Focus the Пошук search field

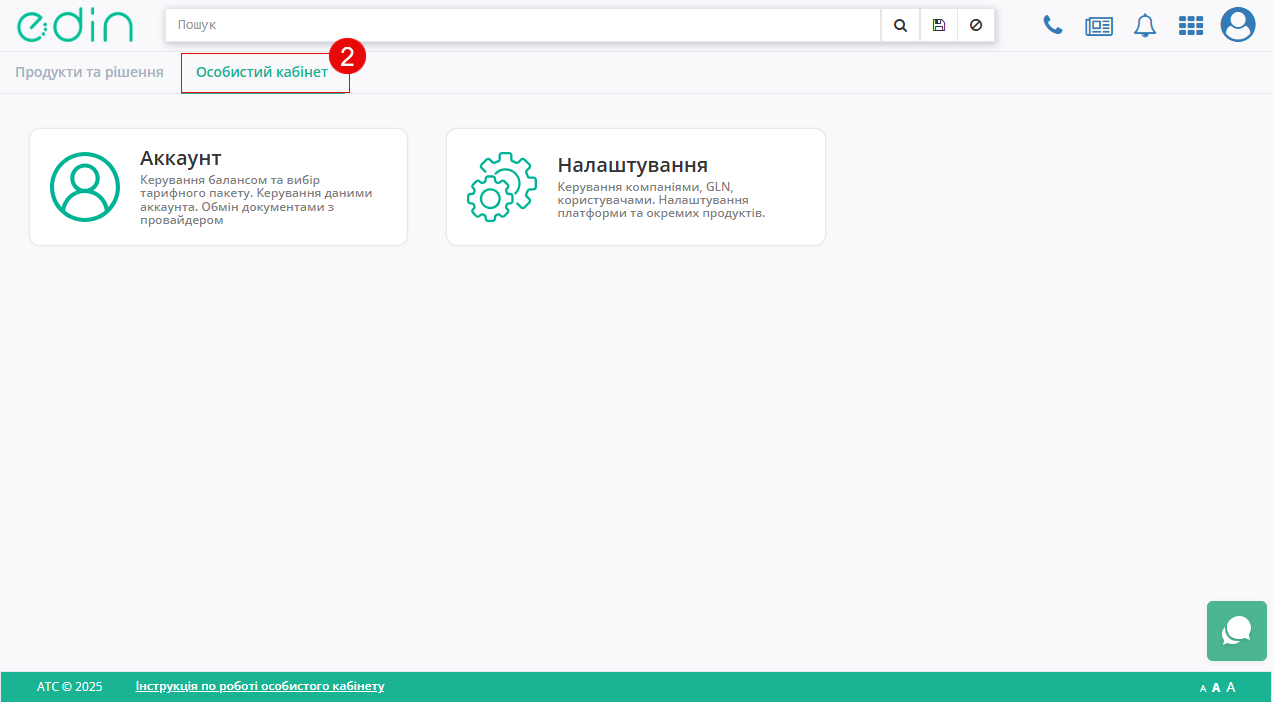coord(522,25)
